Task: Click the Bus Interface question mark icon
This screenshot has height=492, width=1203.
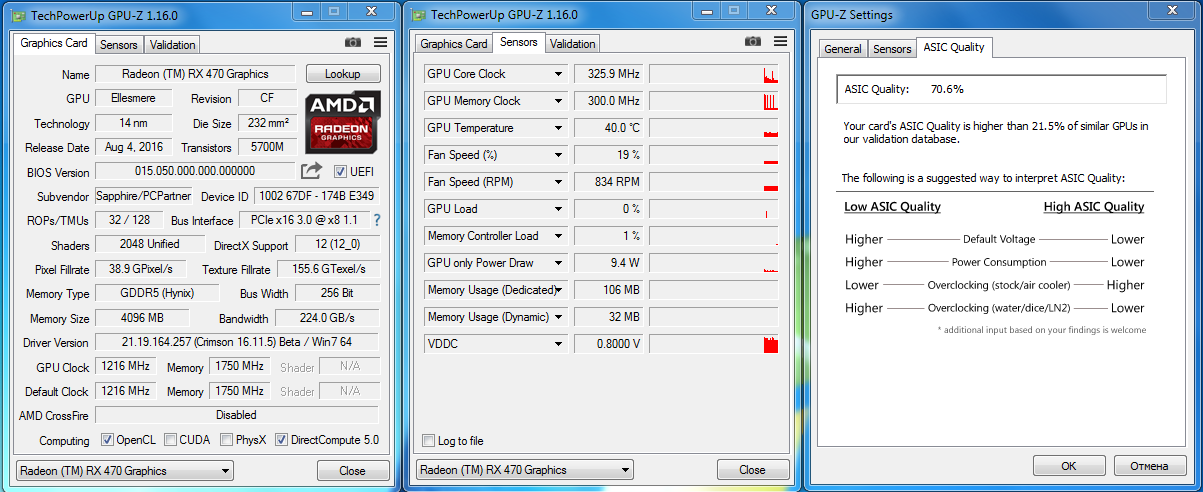Action: pyautogui.click(x=377, y=220)
